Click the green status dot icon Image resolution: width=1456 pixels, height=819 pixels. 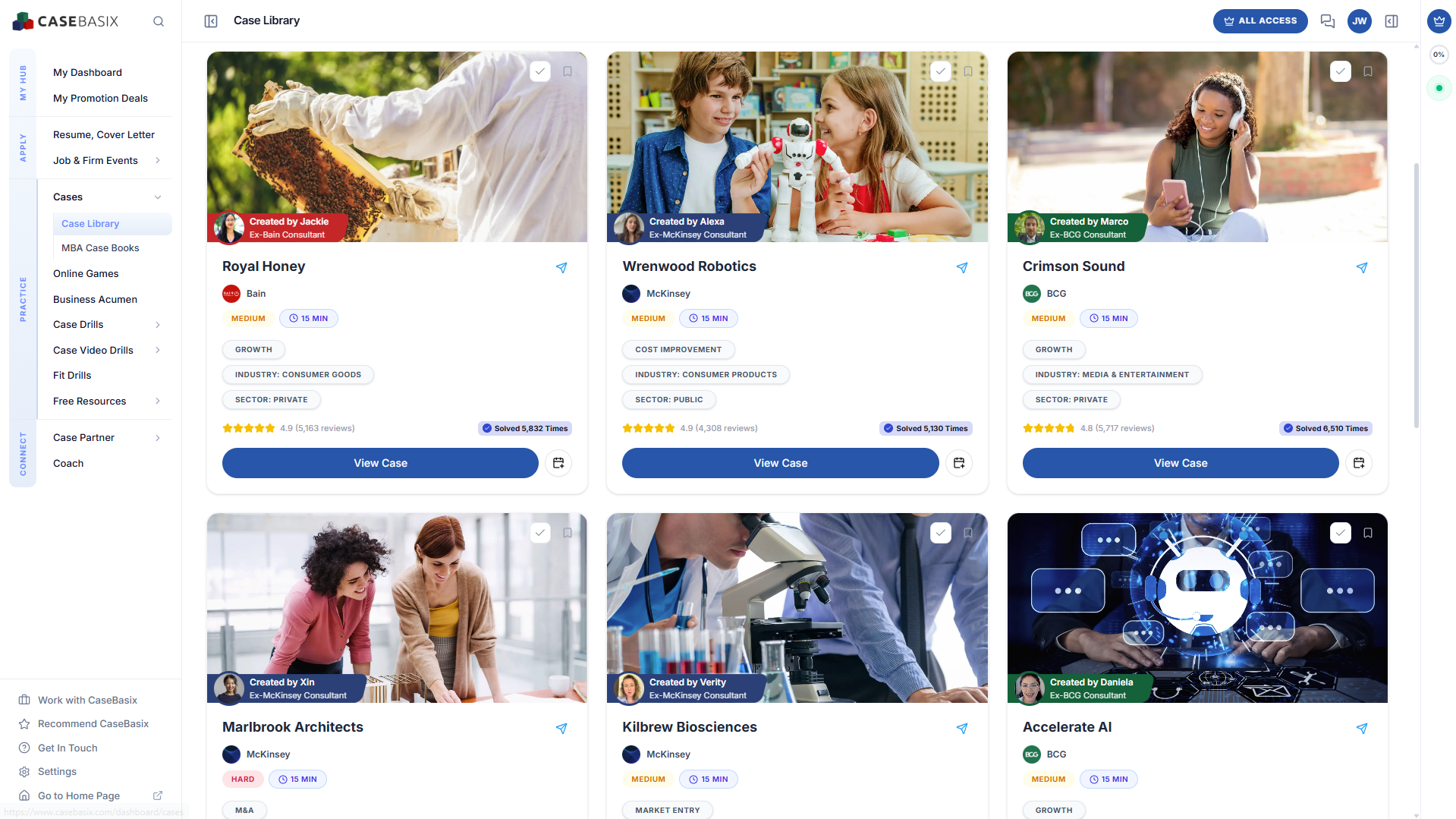pos(1439,88)
